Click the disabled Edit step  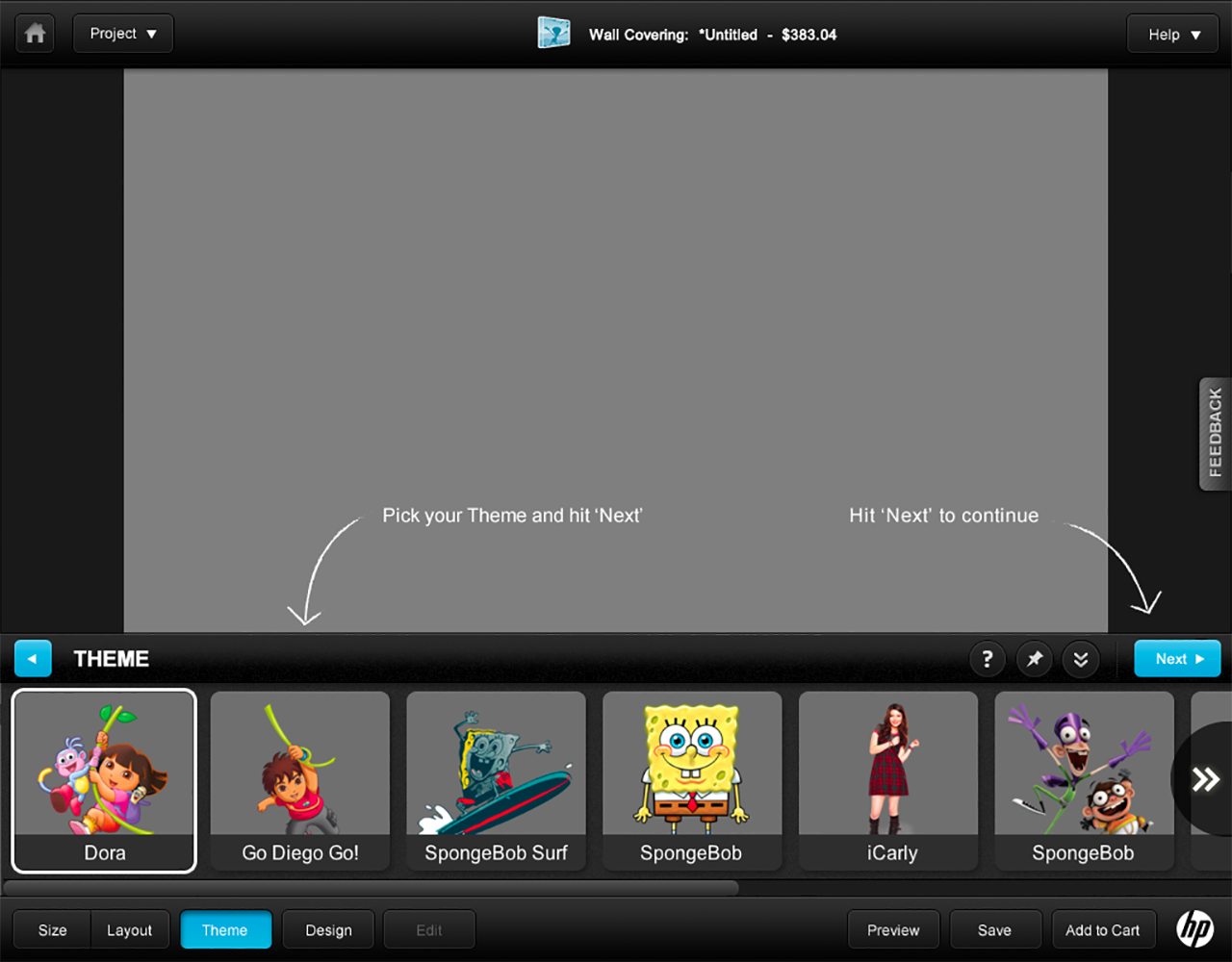click(x=429, y=930)
